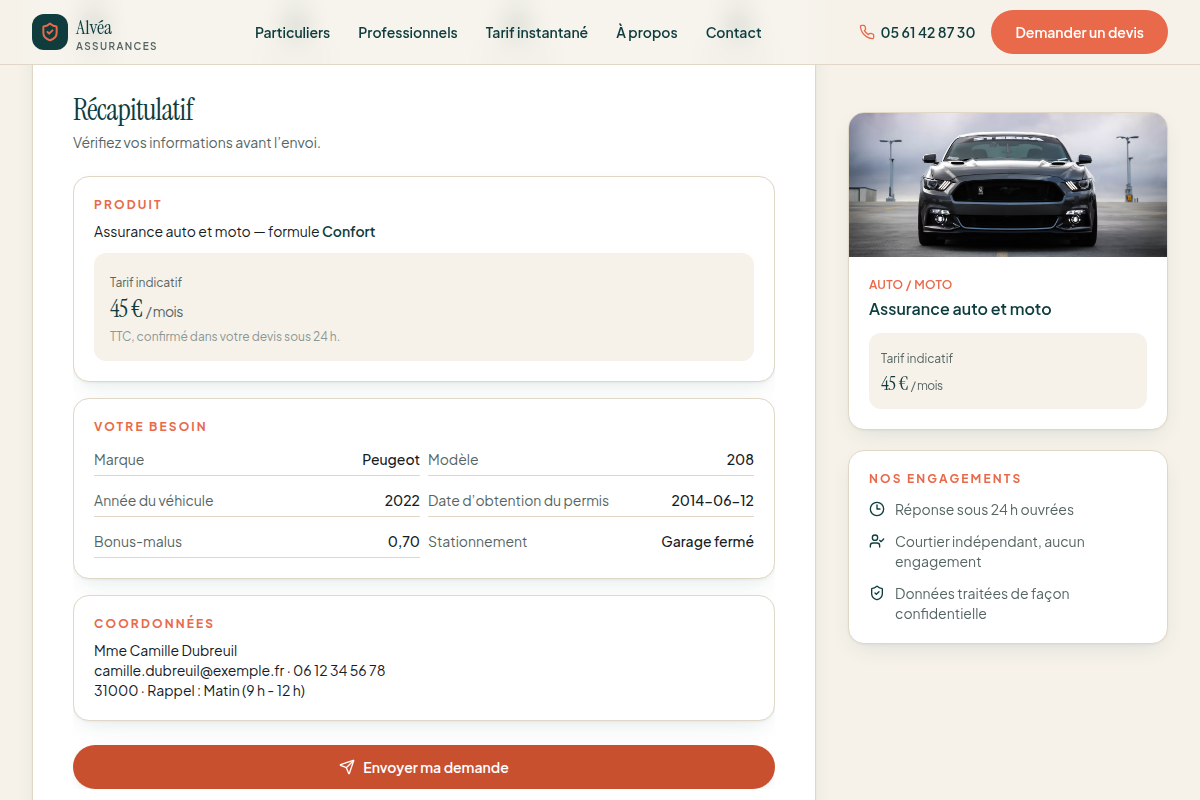Click the AUTO / MOTO category label
Image resolution: width=1200 pixels, height=800 pixels.
[911, 285]
